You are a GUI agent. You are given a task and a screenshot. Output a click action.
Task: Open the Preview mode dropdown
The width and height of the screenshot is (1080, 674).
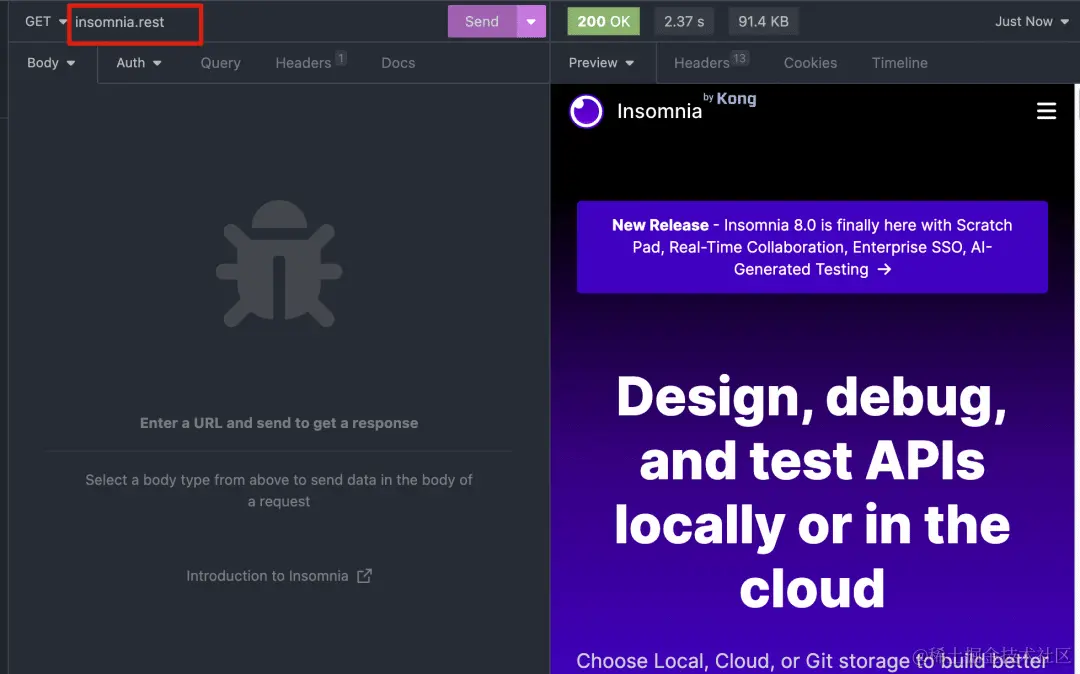[601, 63]
